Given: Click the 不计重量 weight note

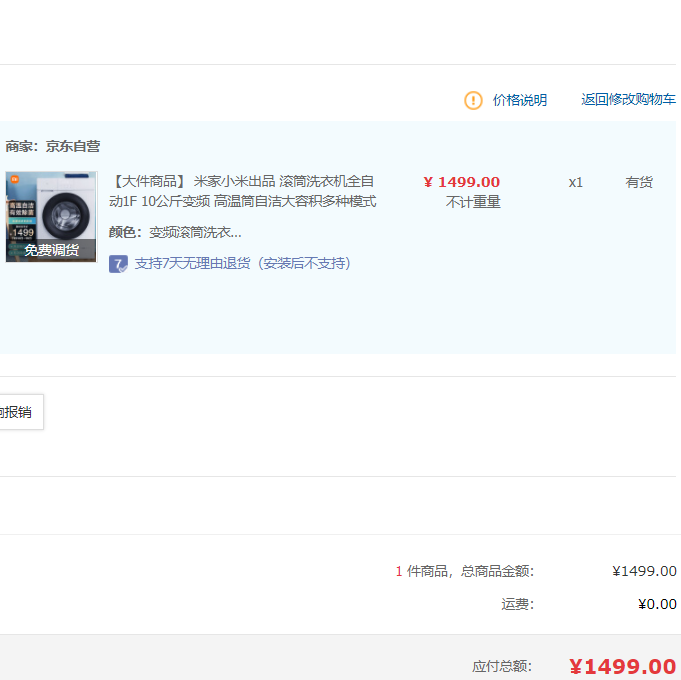Looking at the screenshot, I should [x=473, y=202].
